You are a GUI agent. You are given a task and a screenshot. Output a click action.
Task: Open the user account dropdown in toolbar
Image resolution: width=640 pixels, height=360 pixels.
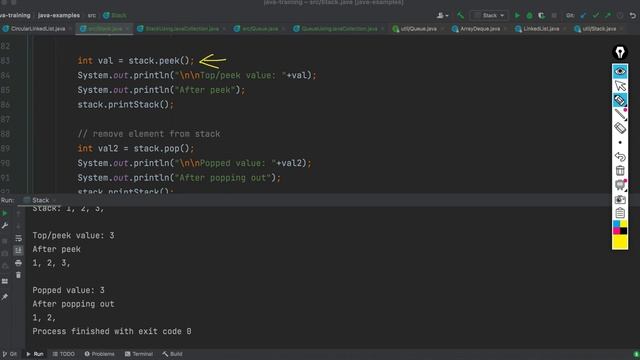click(442, 16)
